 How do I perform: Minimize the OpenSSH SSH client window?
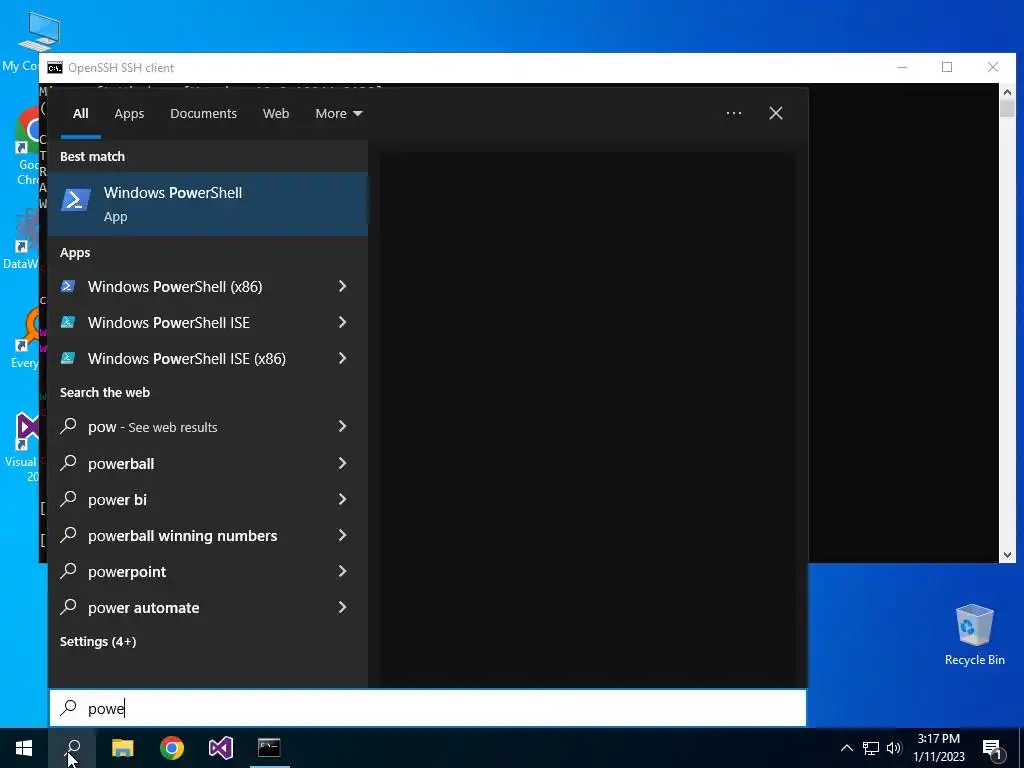[902, 67]
